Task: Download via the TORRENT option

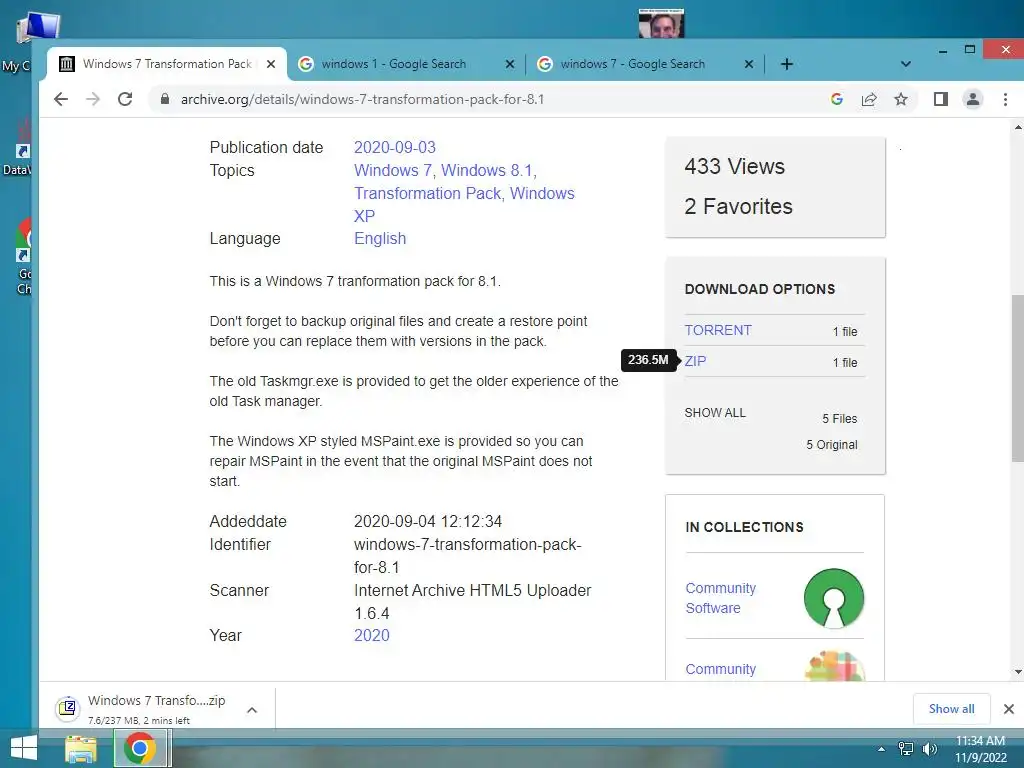Action: 718,330
